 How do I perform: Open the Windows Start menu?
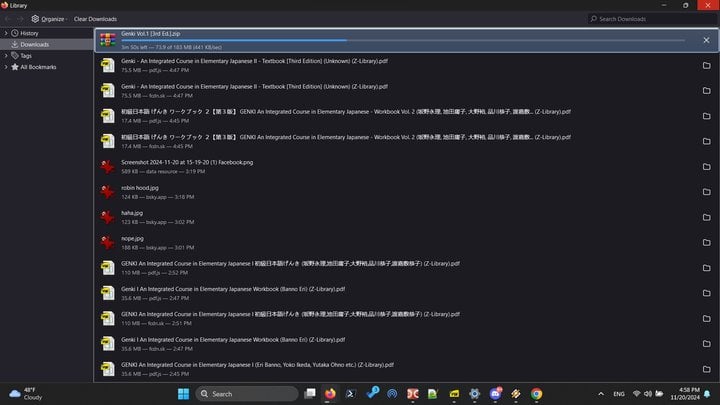(x=183, y=394)
